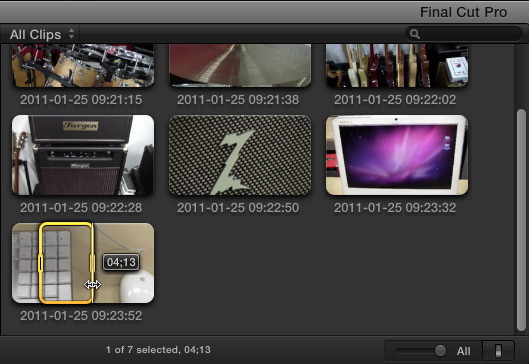Click the clip label 2011-01-25 09:23:52

81,316
